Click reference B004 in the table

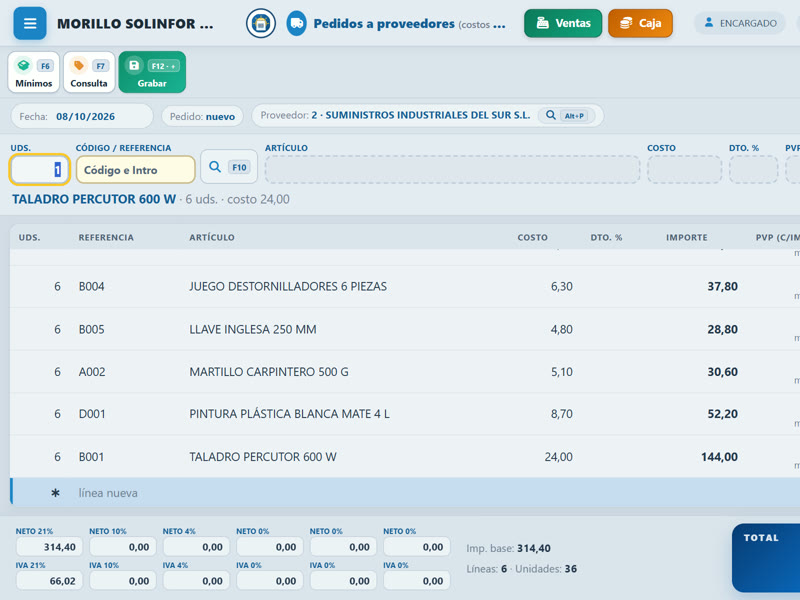[91, 286]
